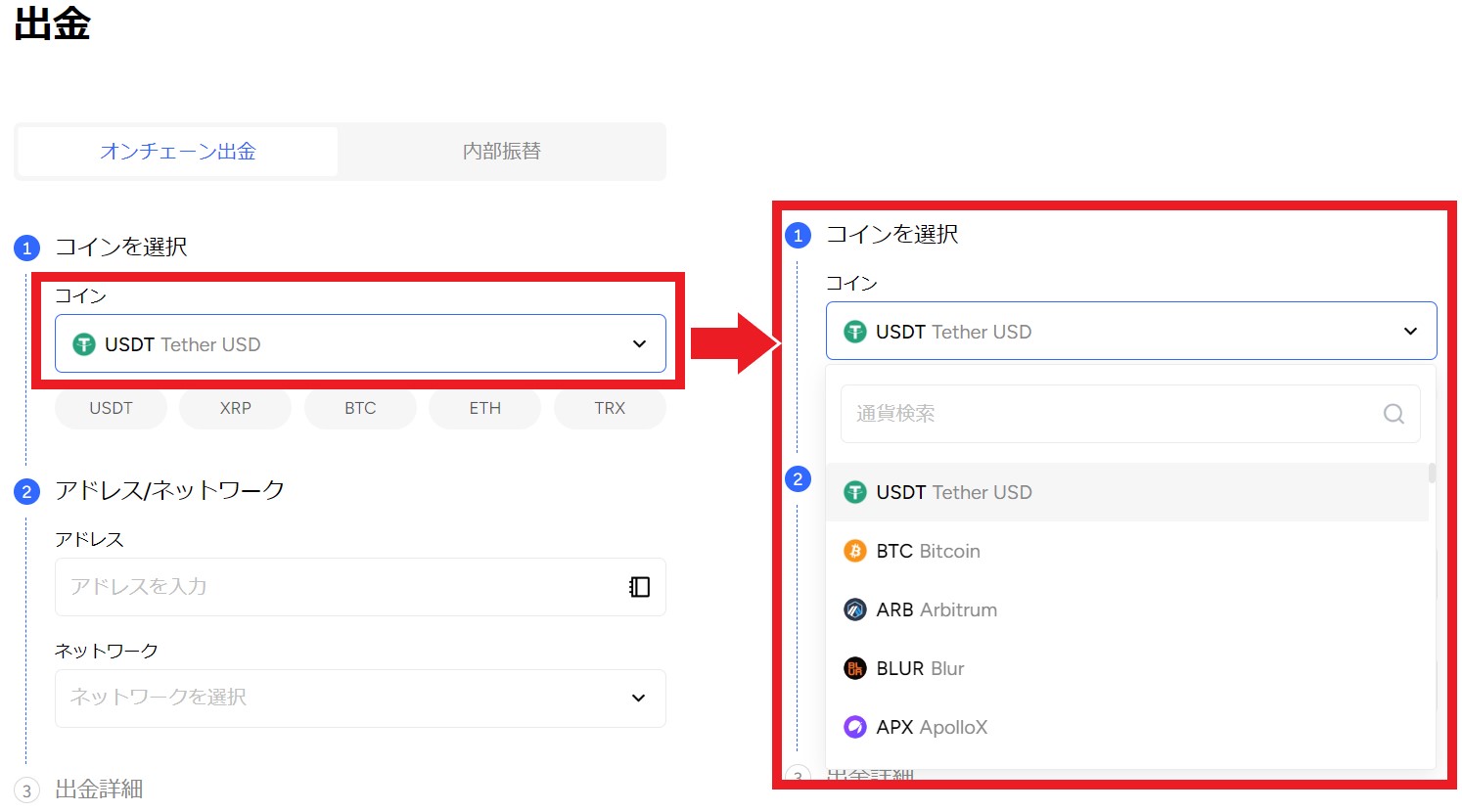The image size is (1462, 812).
Task: Open ネットワークを選択 dropdown
Action: point(360,699)
